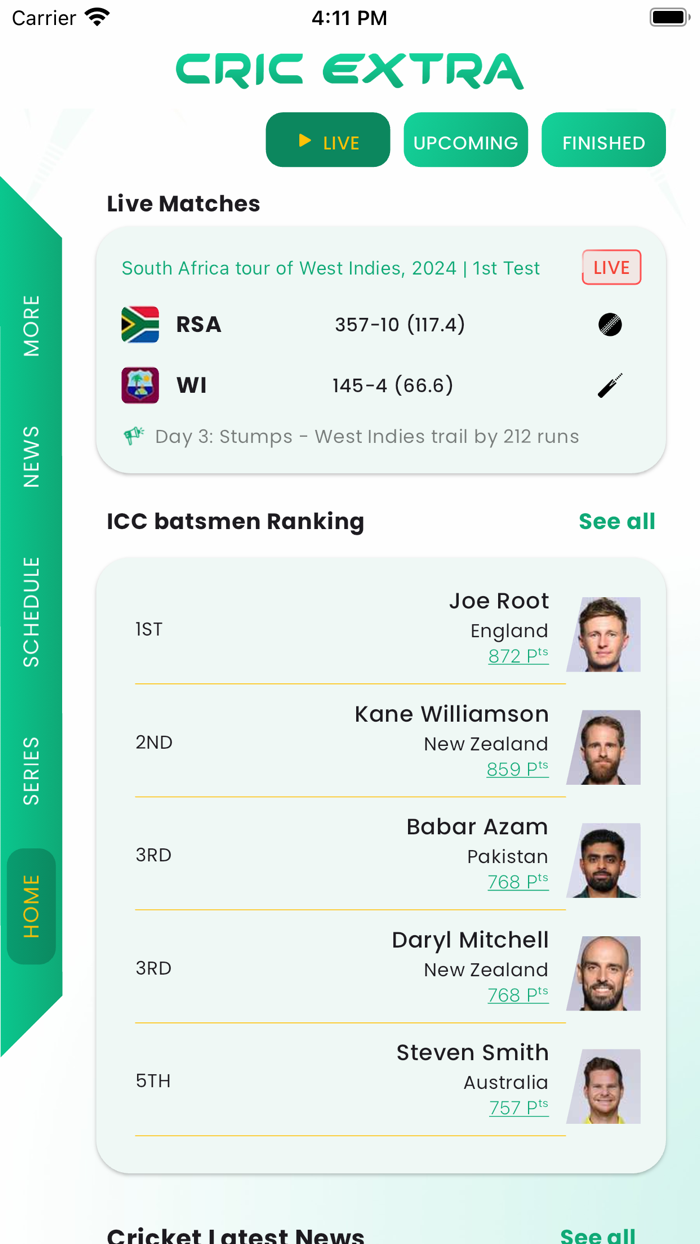Image resolution: width=700 pixels, height=1244 pixels.
Task: Open Joe Root's 872 Pts link
Action: point(518,656)
